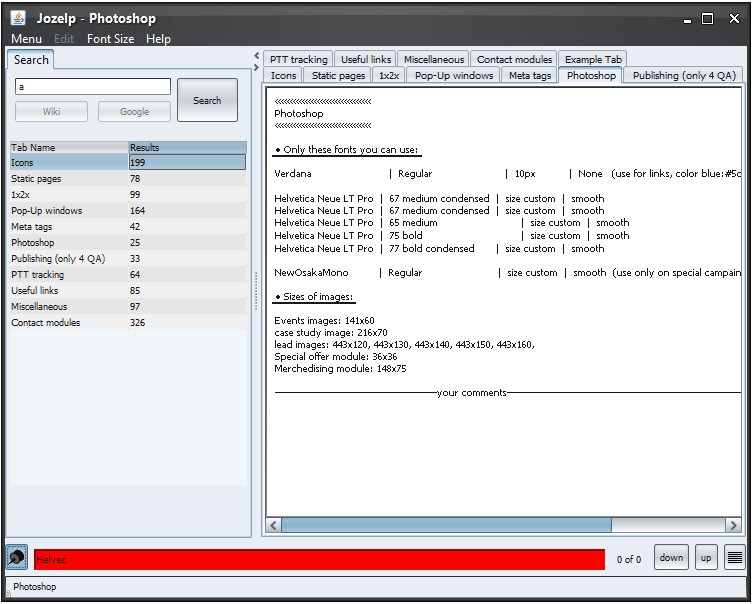
Task: Expand panel with the right splitter arrow
Action: coord(256,68)
